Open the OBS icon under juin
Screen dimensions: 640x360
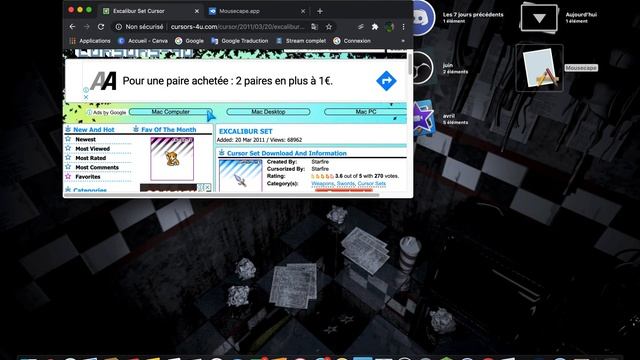coord(422,68)
